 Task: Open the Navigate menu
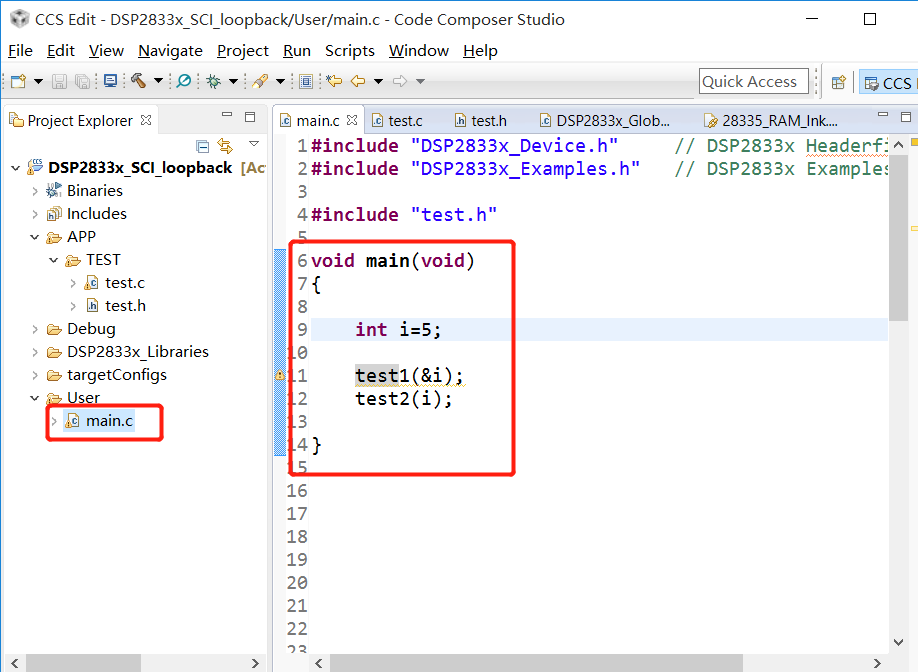(x=170, y=51)
